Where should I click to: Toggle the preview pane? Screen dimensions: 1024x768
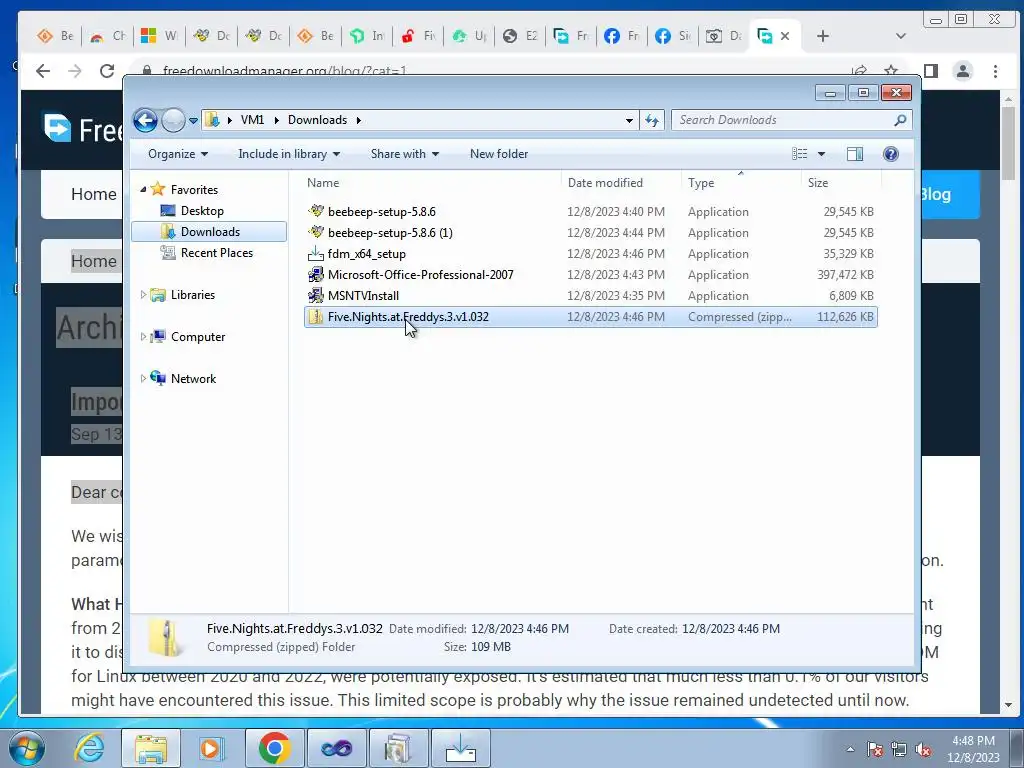pos(855,154)
